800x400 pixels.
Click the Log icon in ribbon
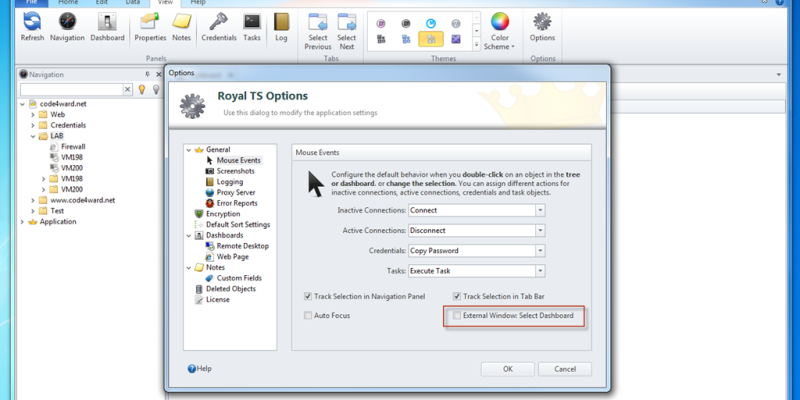point(281,22)
